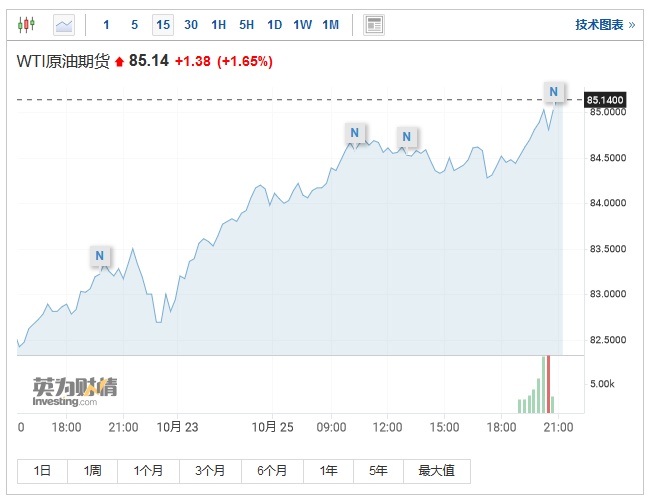The width and height of the screenshot is (649, 502).
Task: Click the 85.1400 current price label
Action: coord(606,100)
